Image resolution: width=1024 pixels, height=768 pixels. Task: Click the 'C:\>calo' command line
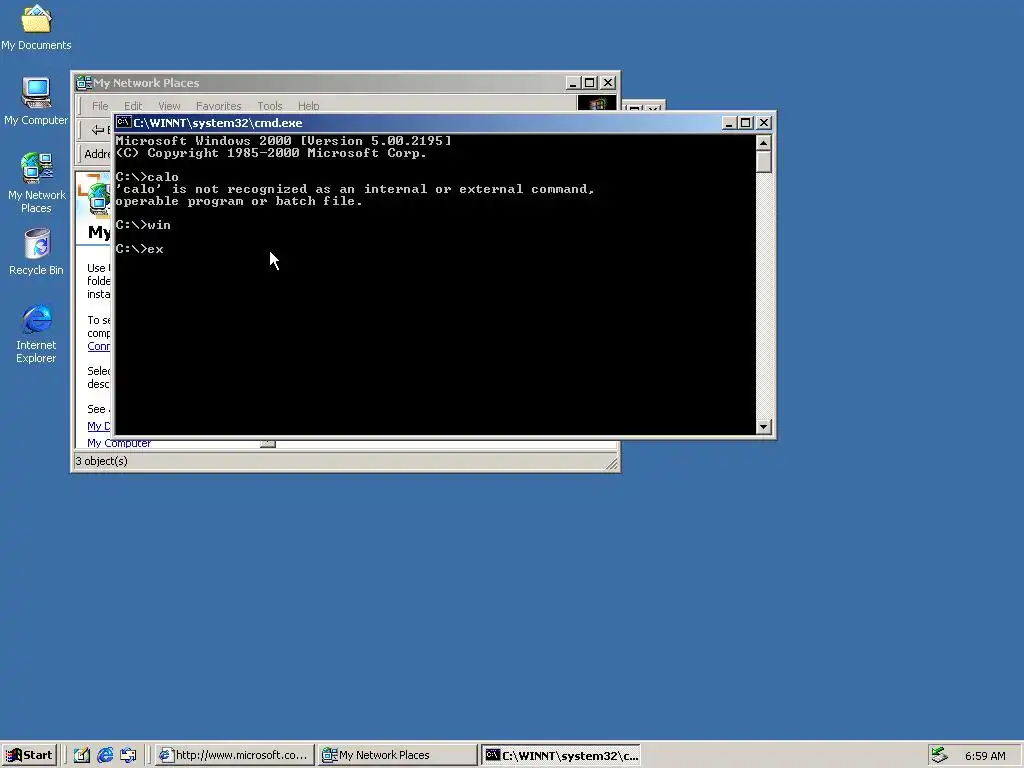coord(147,177)
